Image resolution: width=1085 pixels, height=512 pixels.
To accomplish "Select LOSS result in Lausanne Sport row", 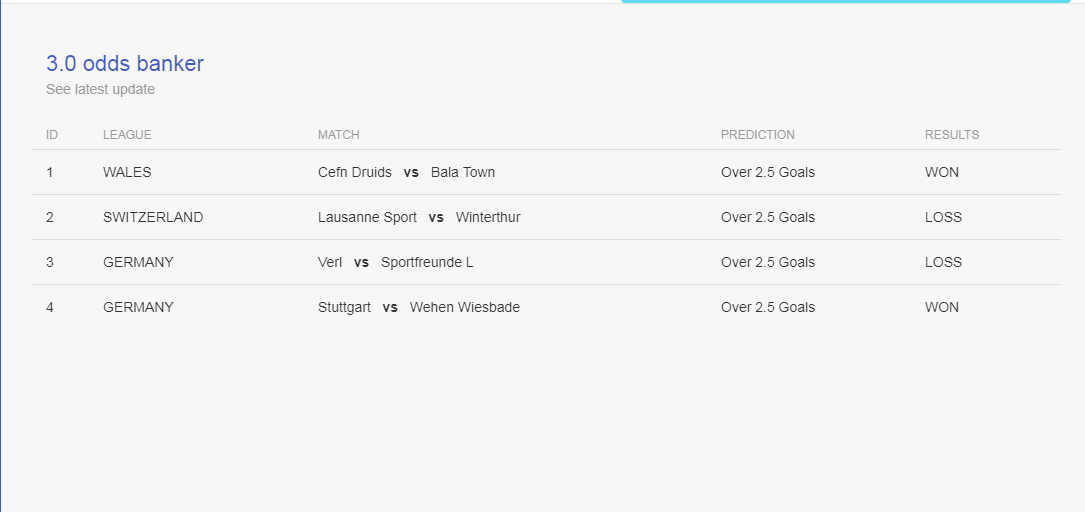I will [x=943, y=217].
